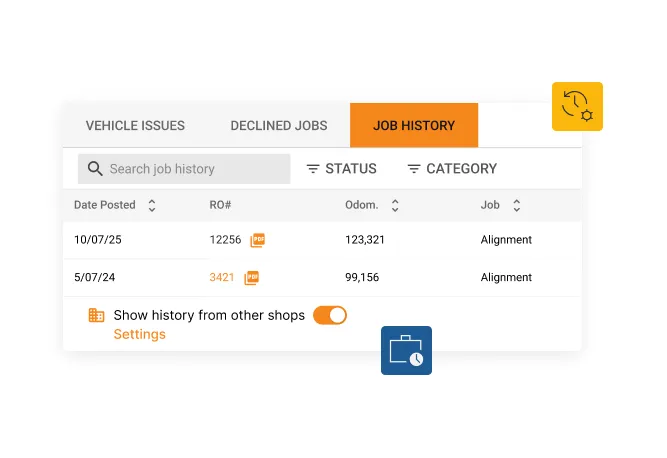Open repair order 3421 link

222,277
